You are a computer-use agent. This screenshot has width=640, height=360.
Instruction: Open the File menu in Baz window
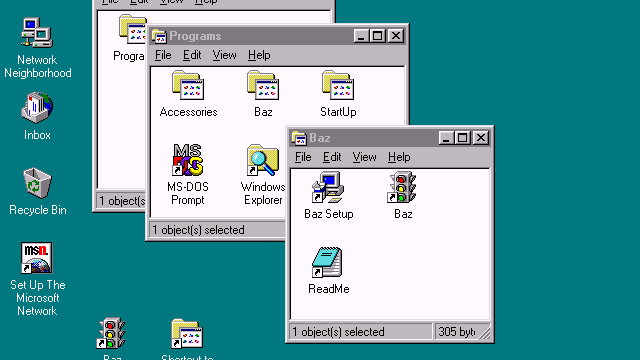point(303,157)
